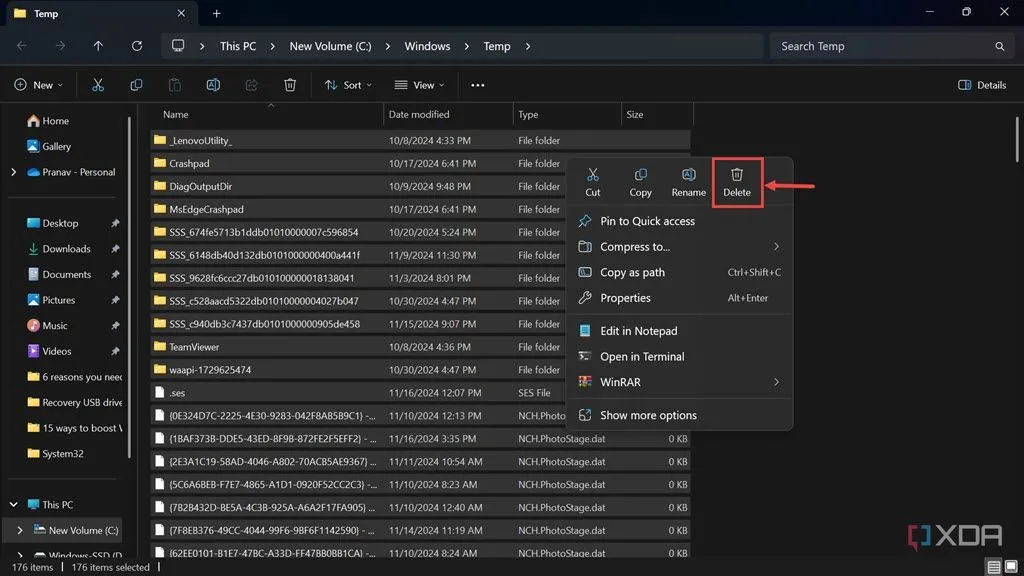The width and height of the screenshot is (1024, 576).
Task: Open Music in the sidebar
Action: tap(47, 325)
